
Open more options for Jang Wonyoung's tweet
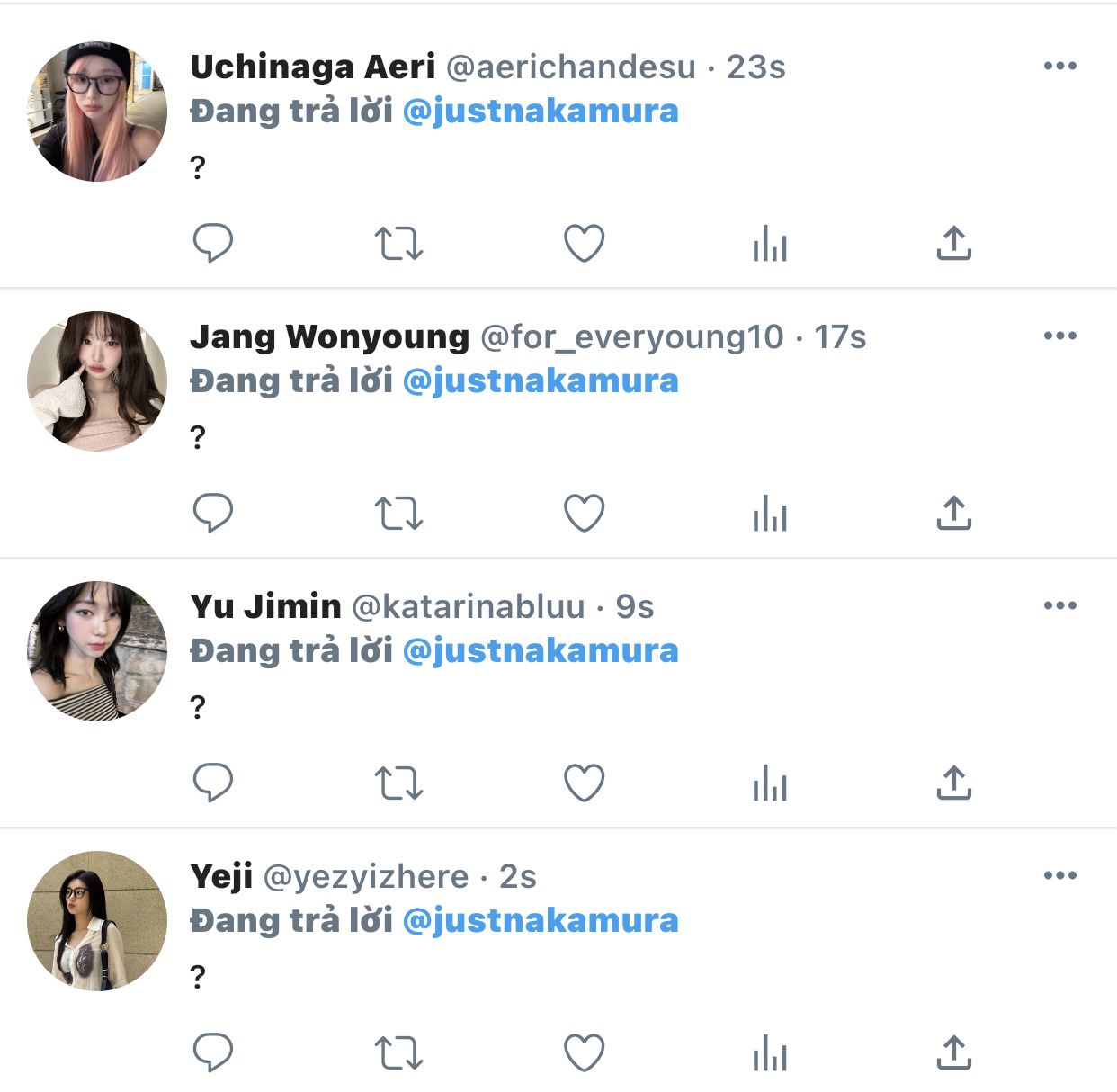click(1060, 336)
